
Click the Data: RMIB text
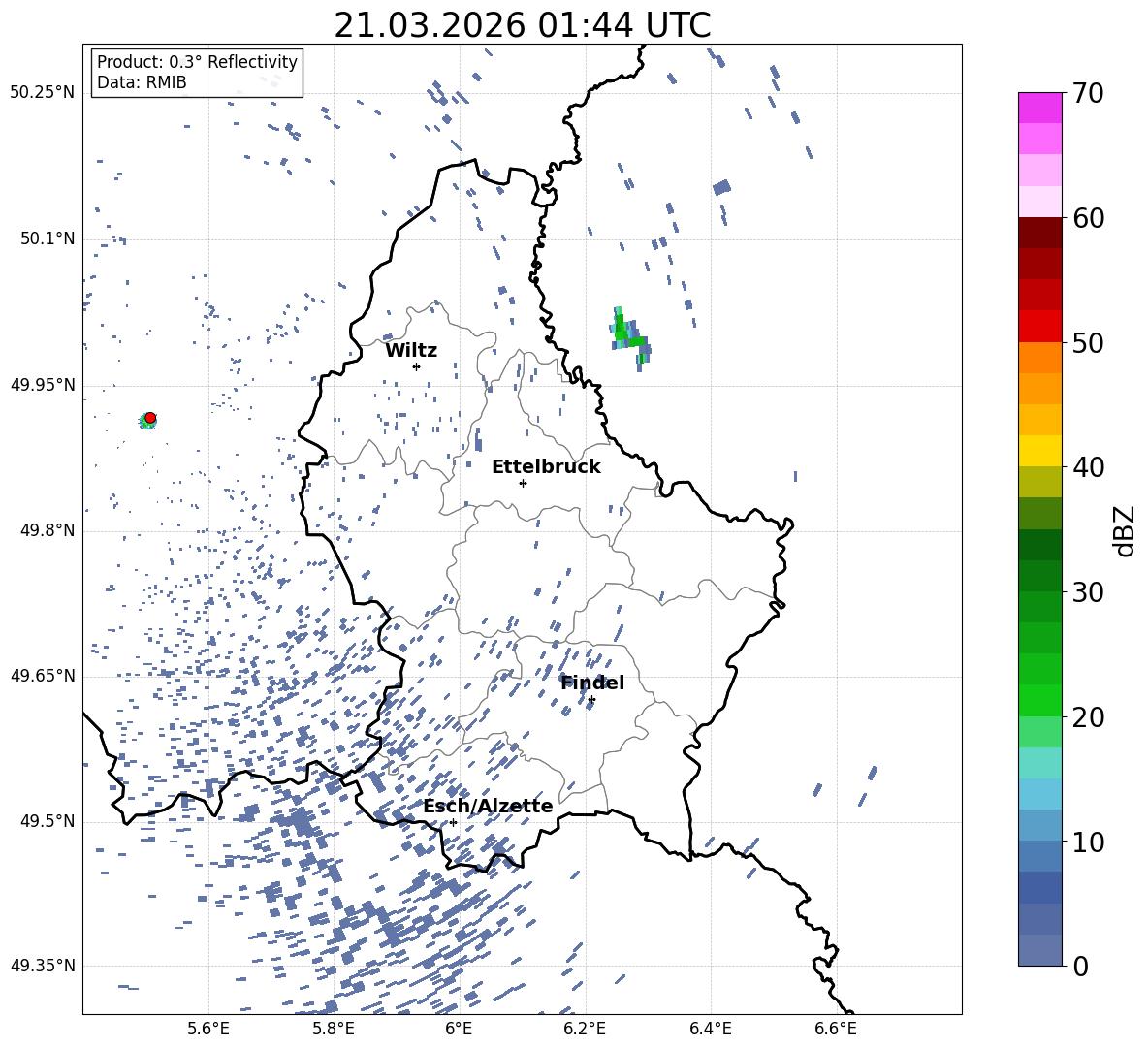tap(142, 83)
